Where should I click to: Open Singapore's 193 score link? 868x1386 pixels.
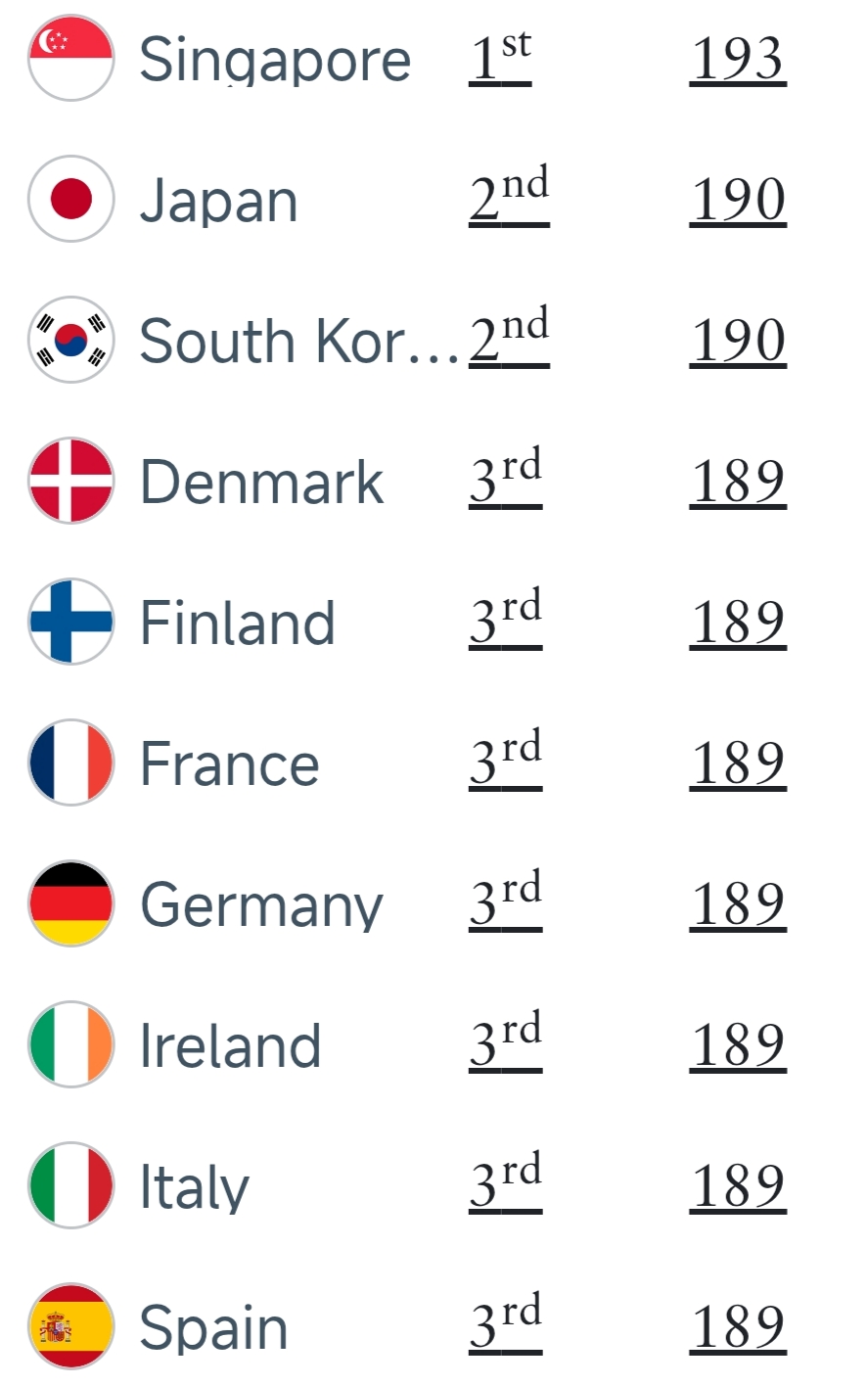738,58
